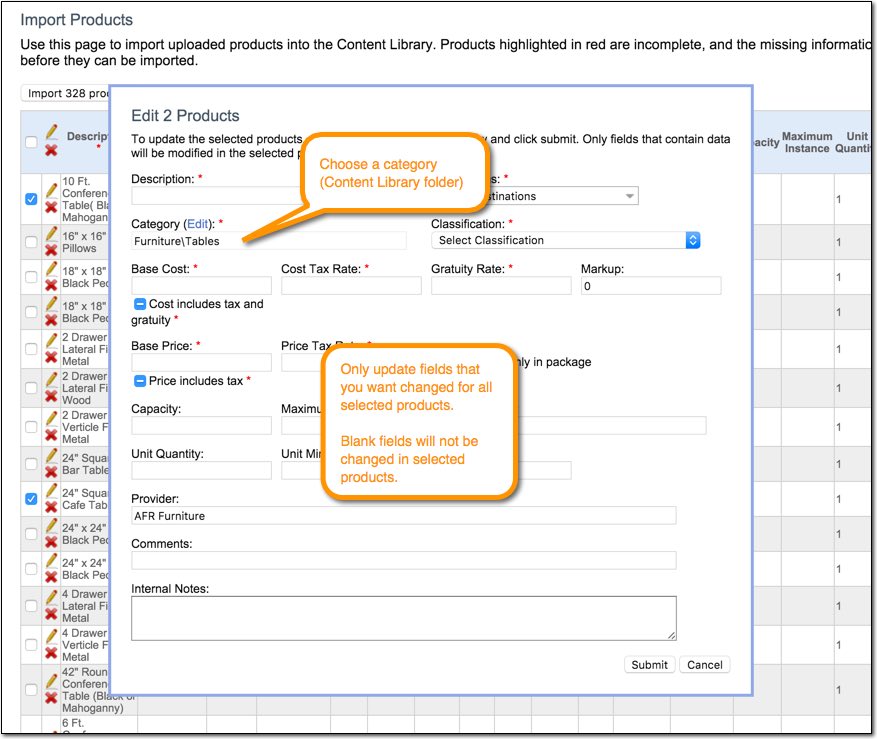Check the 2 Drawer Lateral Wood row

click(x=31, y=387)
